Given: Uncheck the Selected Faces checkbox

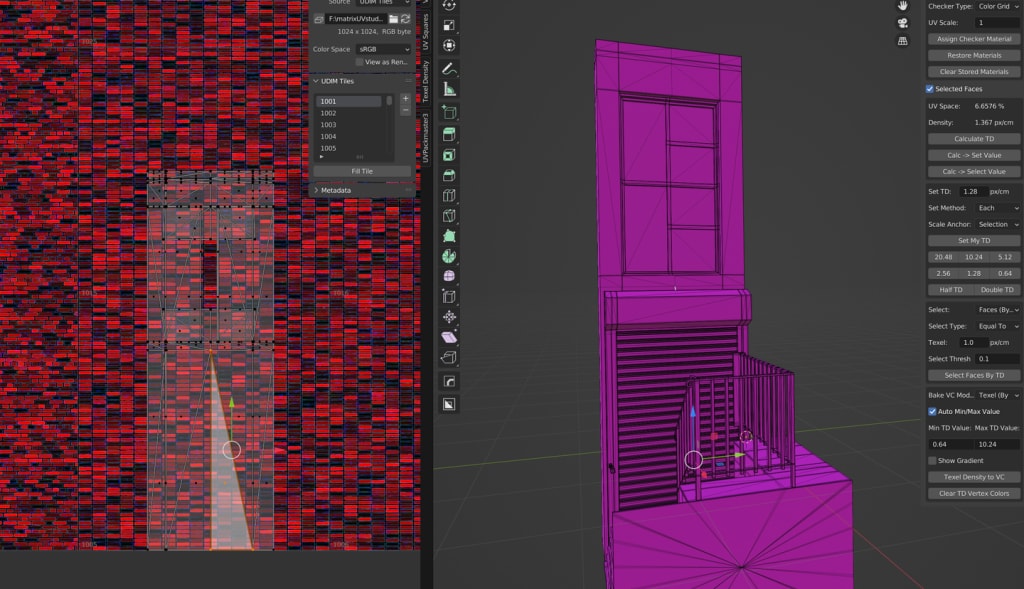Looking at the screenshot, I should [930, 89].
